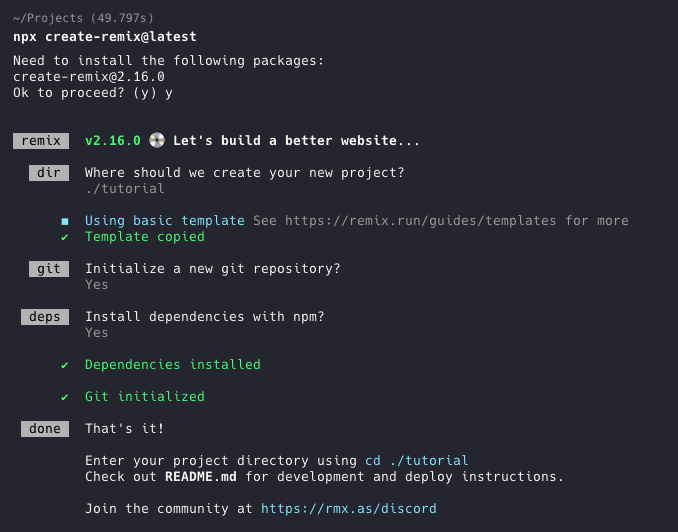This screenshot has height=532, width=678.
Task: Click the gray dir badge label
Action: click(x=49, y=173)
